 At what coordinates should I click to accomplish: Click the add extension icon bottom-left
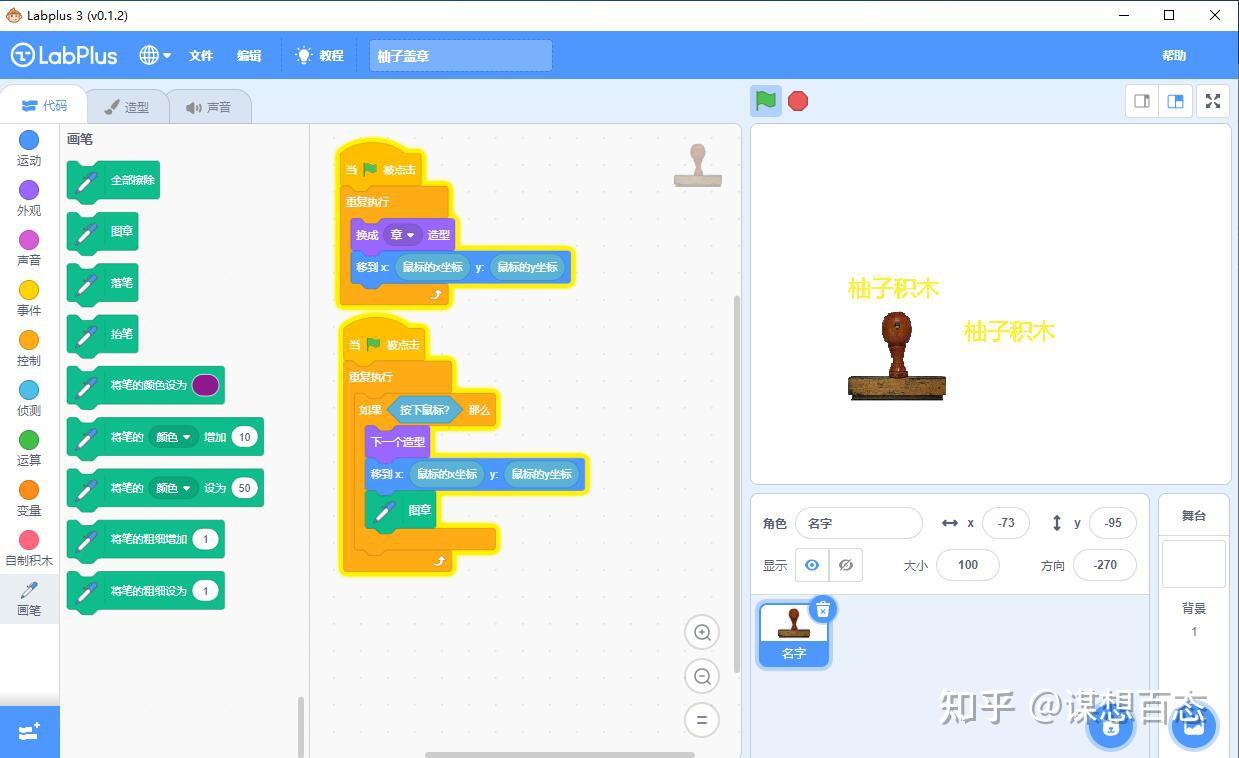pos(29,731)
